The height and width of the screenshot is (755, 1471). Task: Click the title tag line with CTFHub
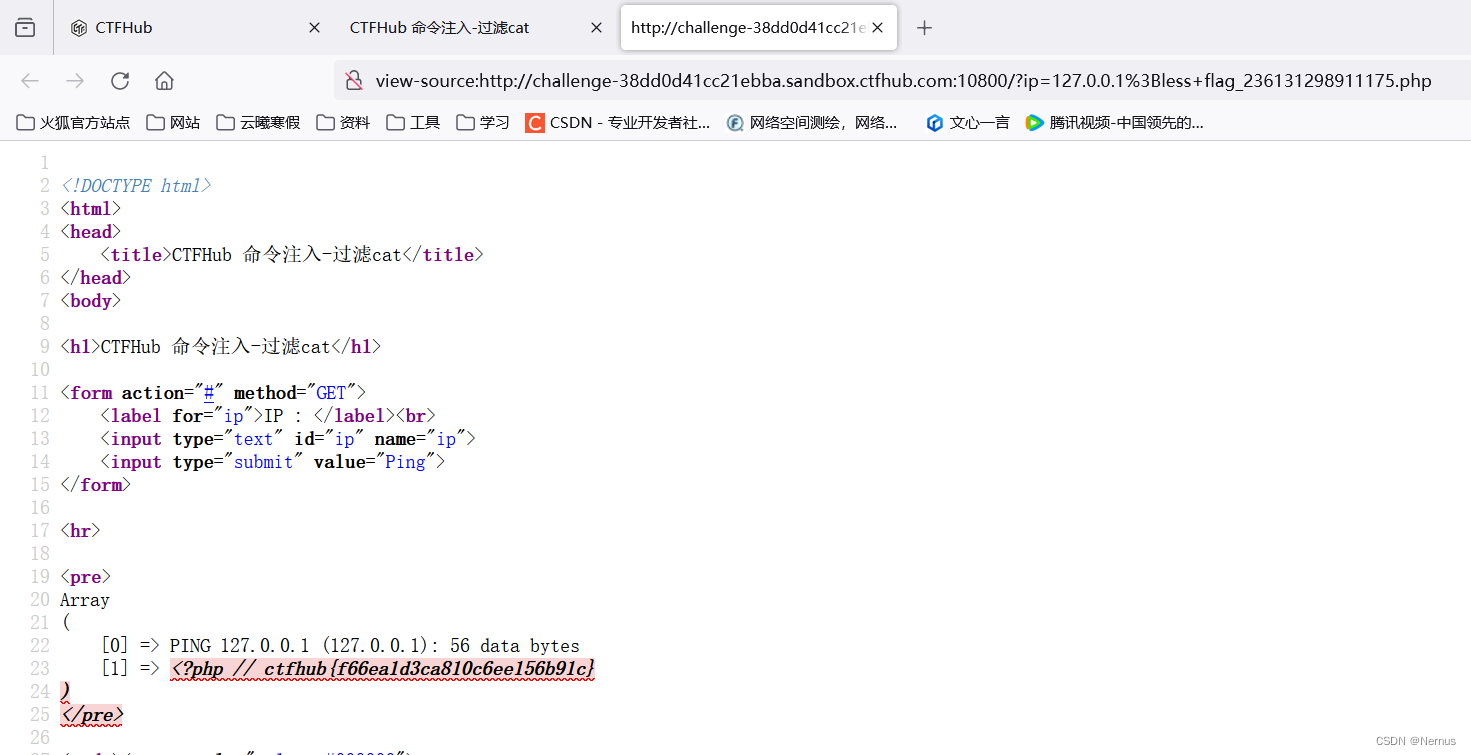pyautogui.click(x=291, y=255)
